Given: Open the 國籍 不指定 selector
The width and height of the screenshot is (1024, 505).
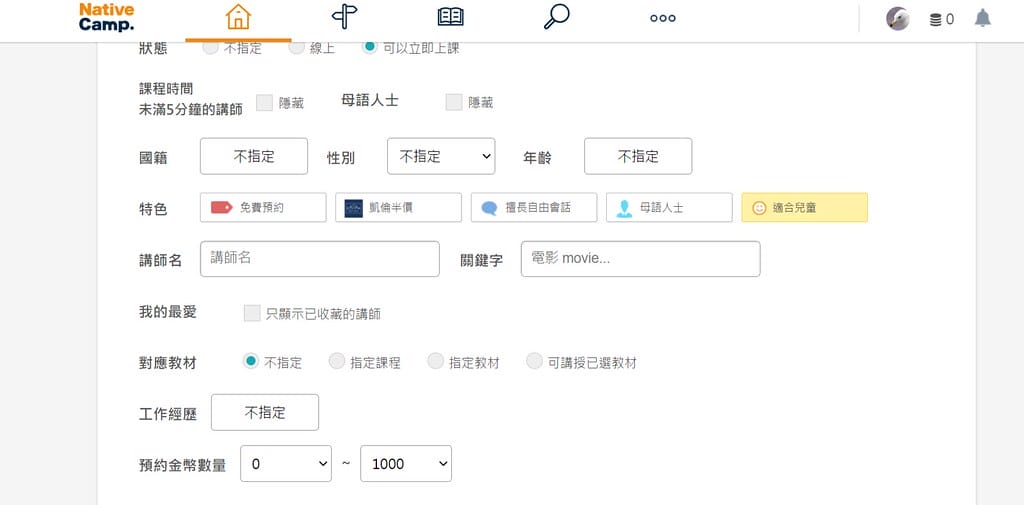Looking at the screenshot, I should (254, 156).
